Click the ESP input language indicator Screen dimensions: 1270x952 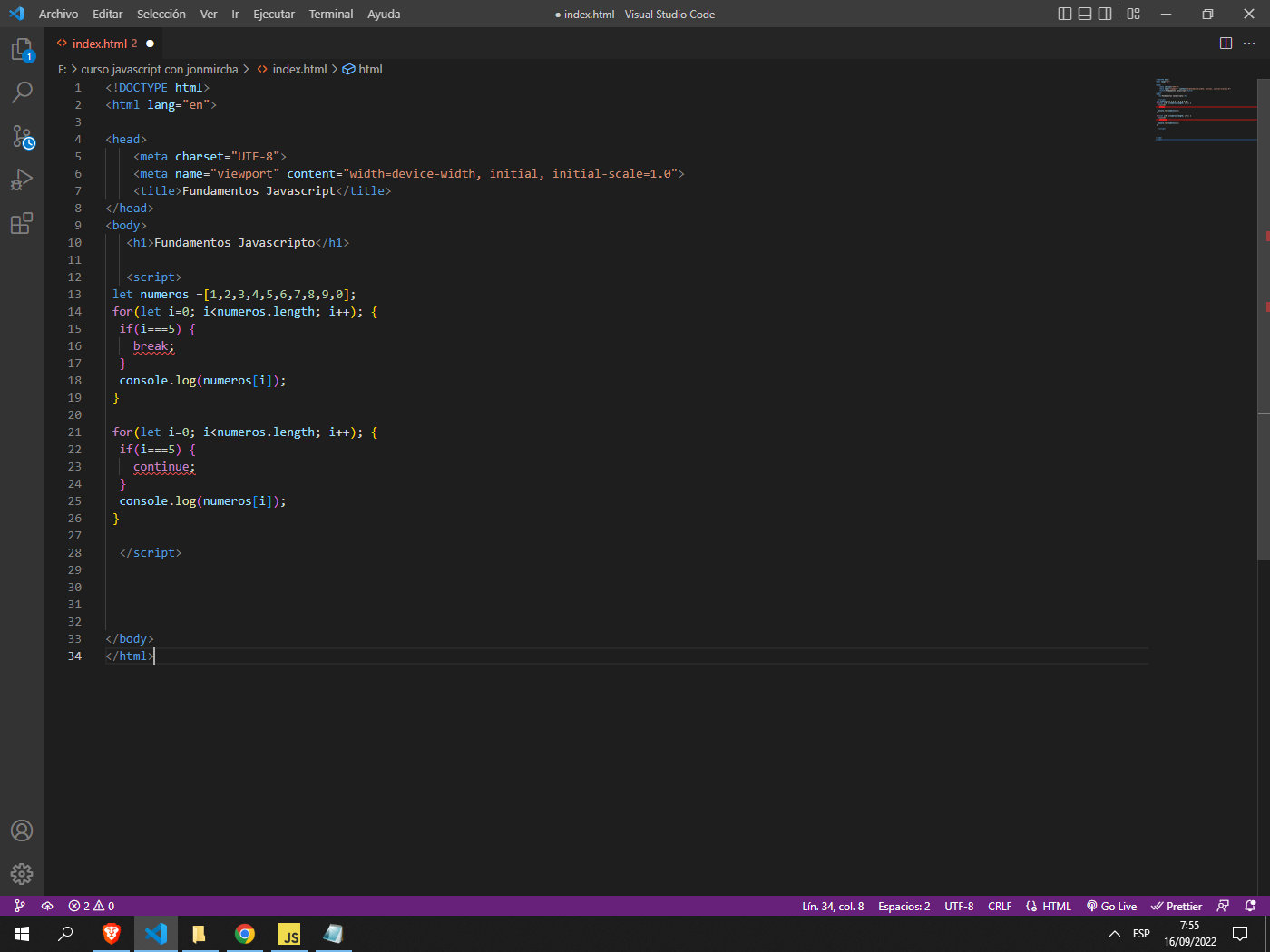point(1141,934)
